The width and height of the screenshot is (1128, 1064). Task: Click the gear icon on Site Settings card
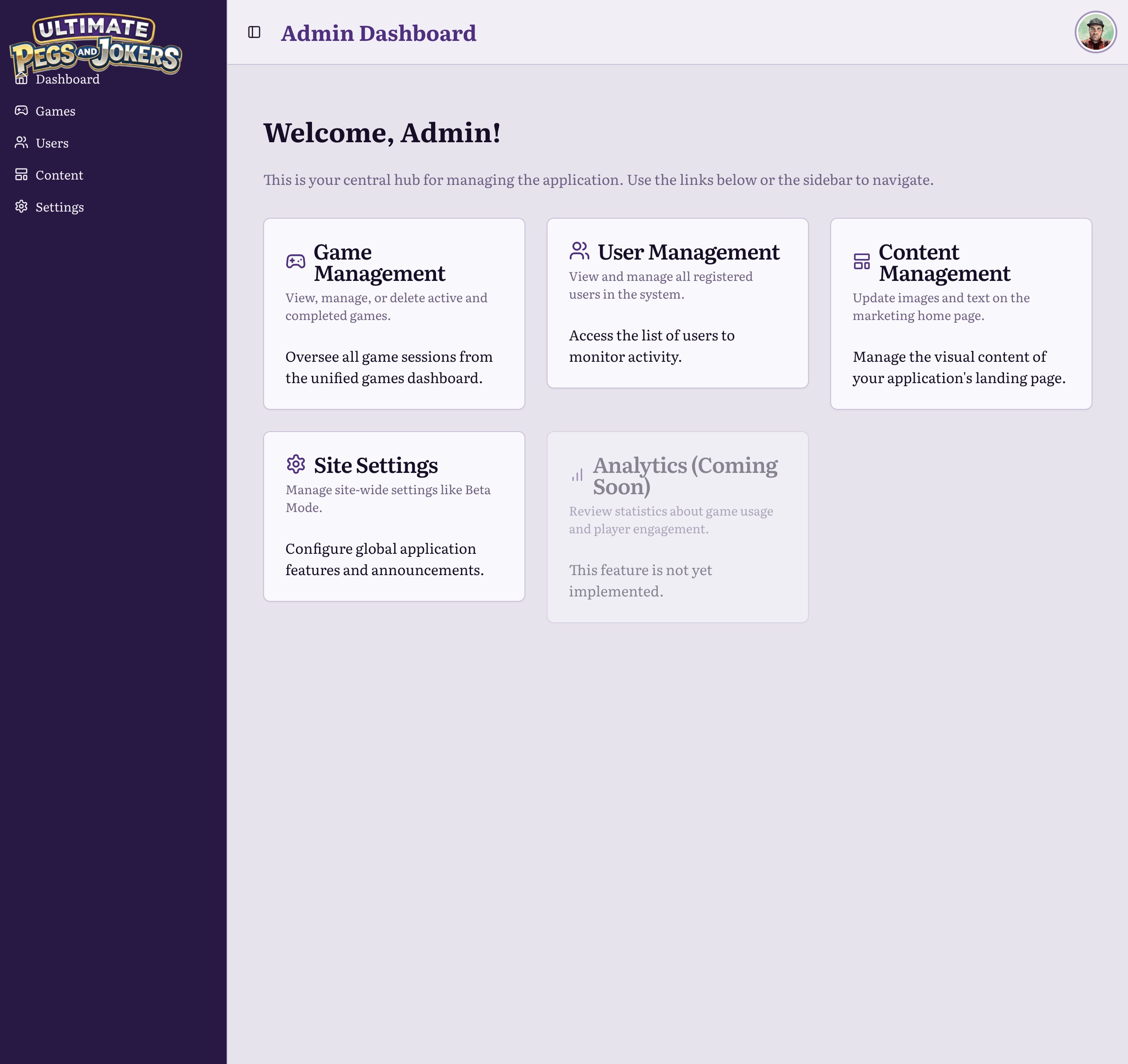[296, 464]
